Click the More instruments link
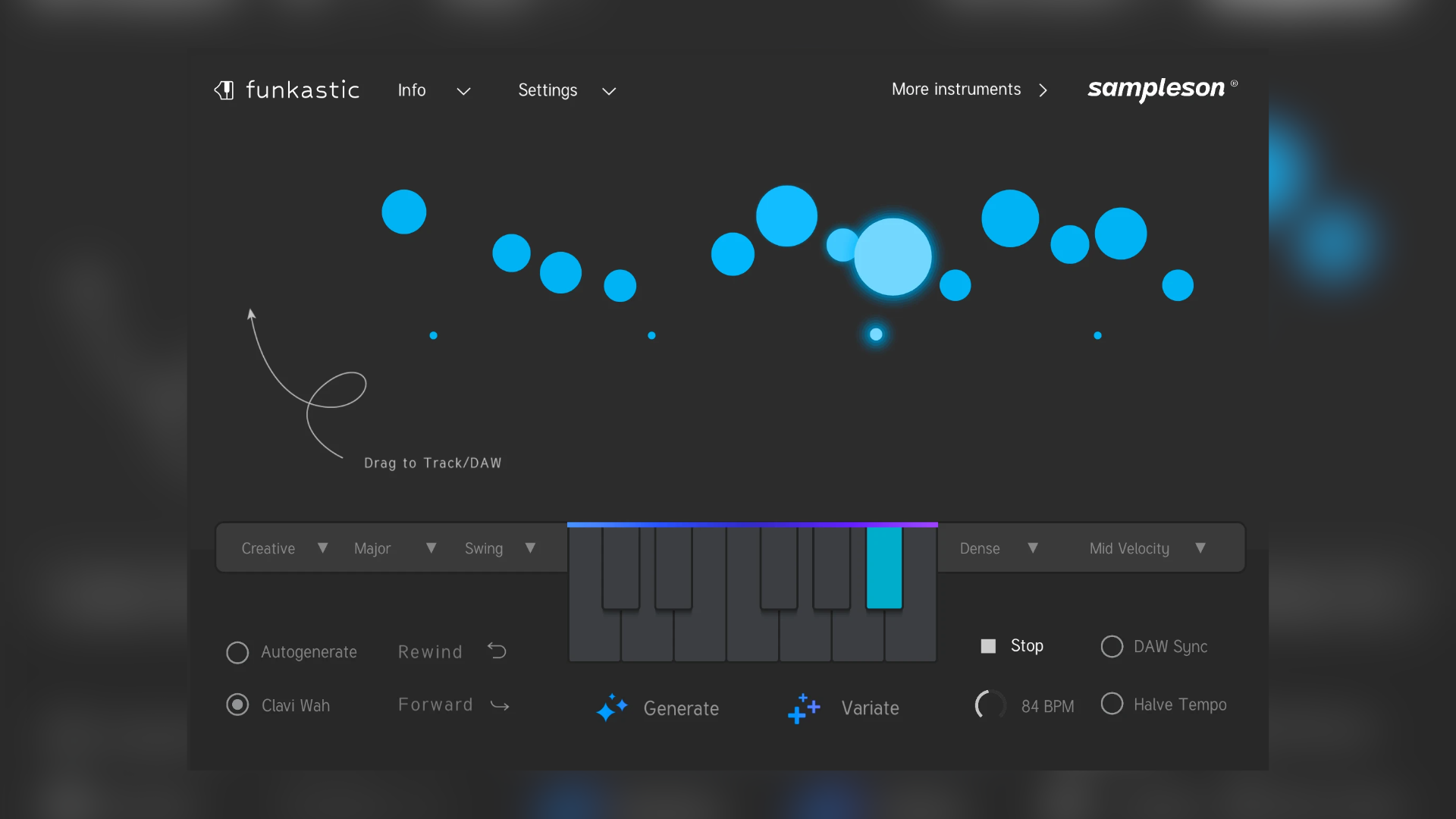1456x819 pixels. [956, 89]
